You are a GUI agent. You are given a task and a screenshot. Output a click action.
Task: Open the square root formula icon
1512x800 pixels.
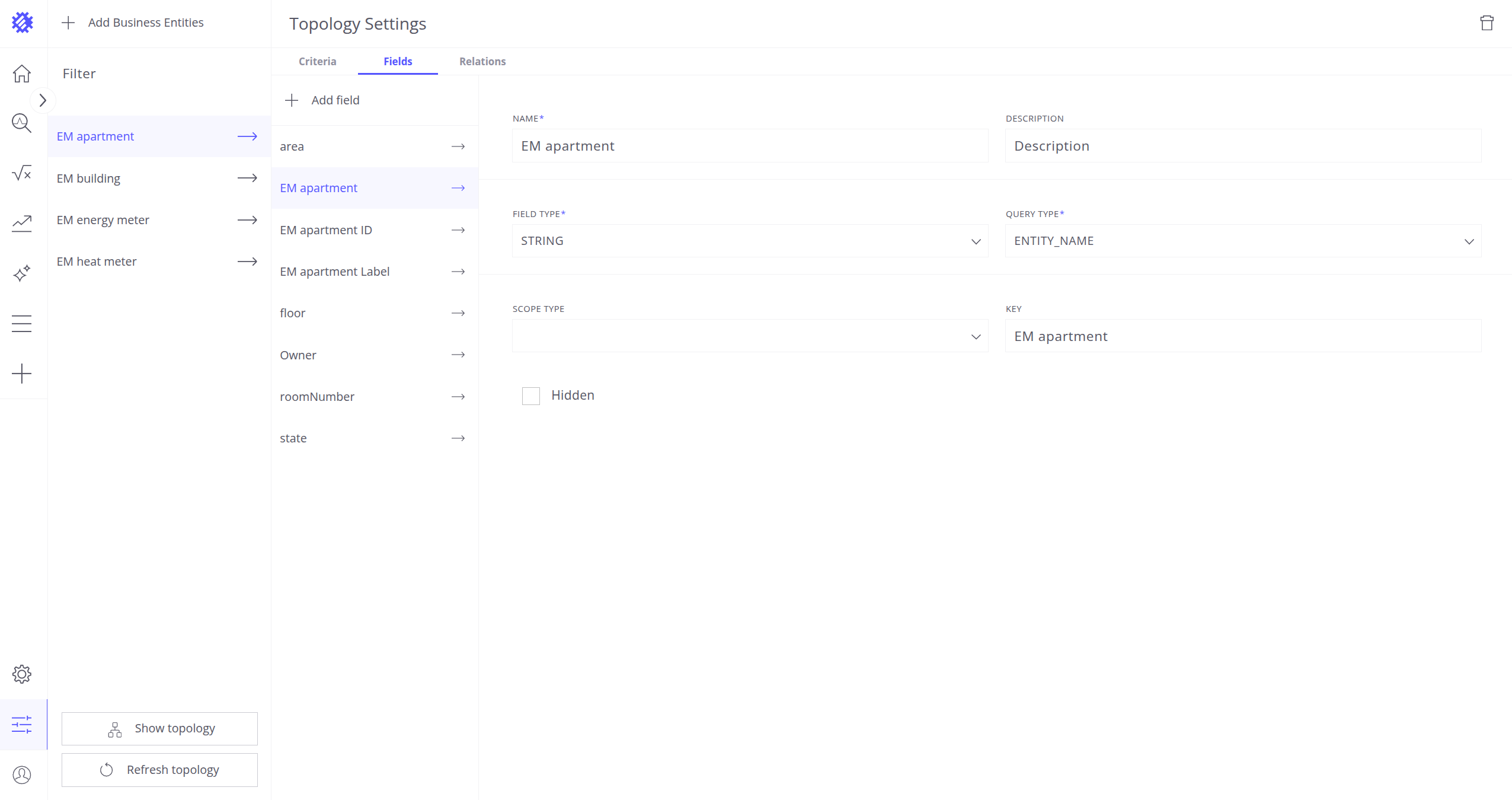coord(22,173)
